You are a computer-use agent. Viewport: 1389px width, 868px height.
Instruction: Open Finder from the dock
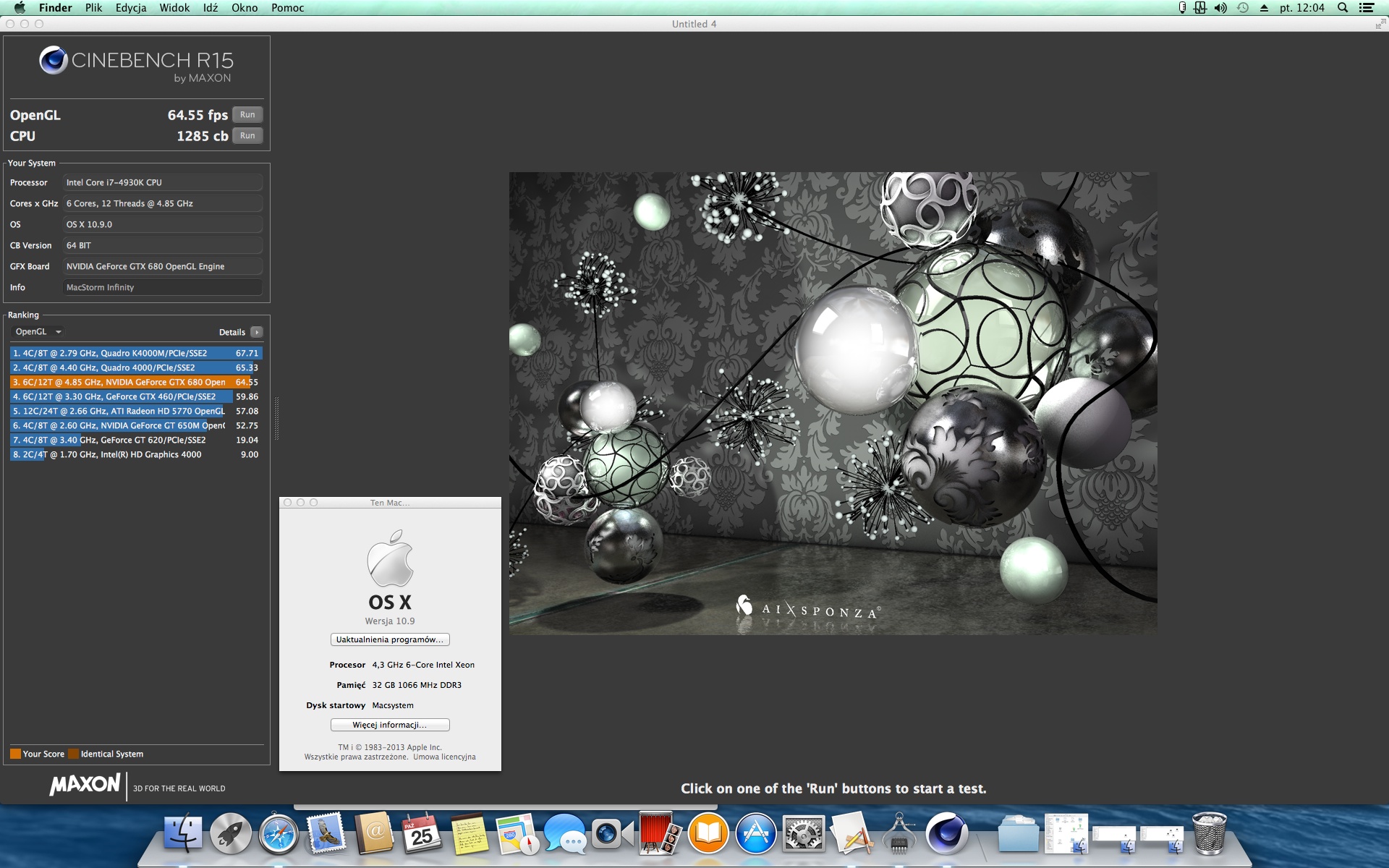point(183,833)
